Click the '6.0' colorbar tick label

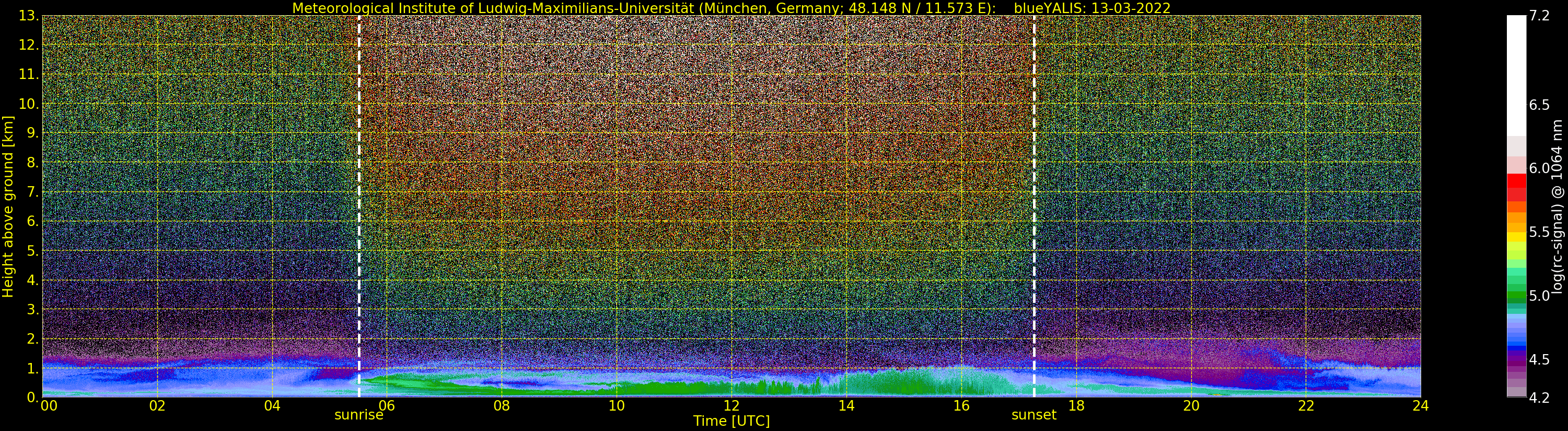[x=1539, y=168]
